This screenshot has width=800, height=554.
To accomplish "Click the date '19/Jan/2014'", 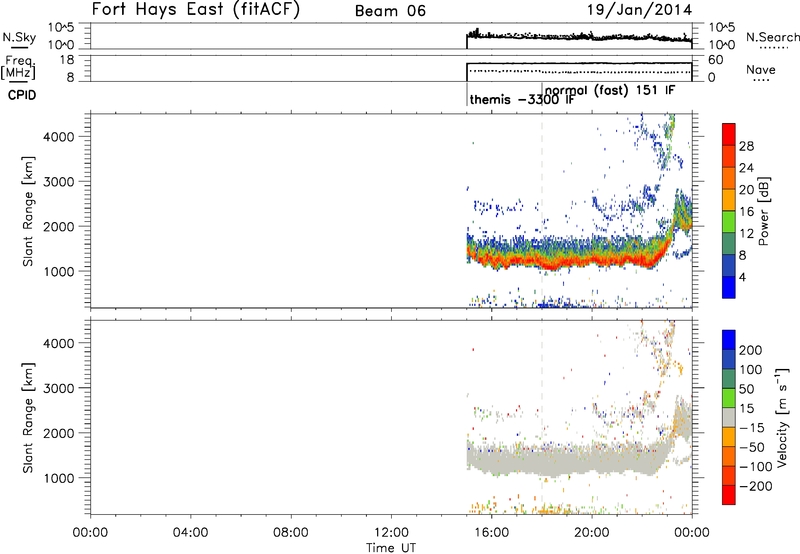I will [640, 9].
